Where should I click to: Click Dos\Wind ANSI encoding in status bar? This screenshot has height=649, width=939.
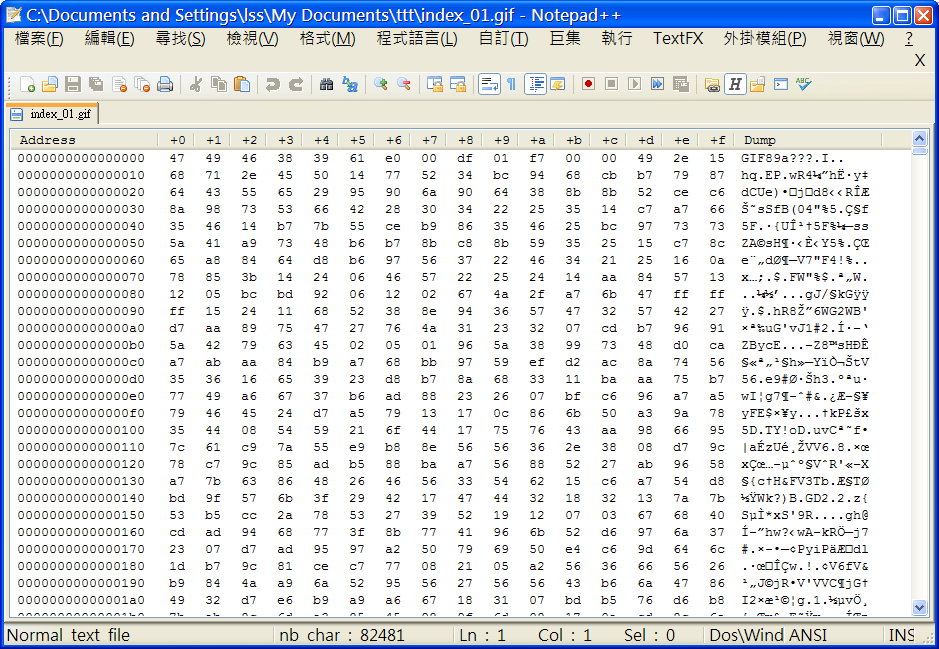tap(768, 635)
